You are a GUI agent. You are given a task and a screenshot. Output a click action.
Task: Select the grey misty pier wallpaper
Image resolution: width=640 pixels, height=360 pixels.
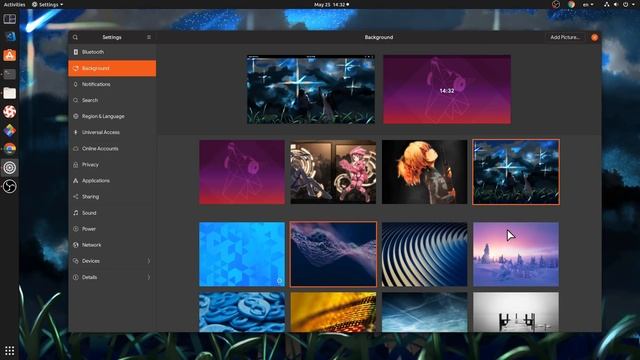pos(516,312)
